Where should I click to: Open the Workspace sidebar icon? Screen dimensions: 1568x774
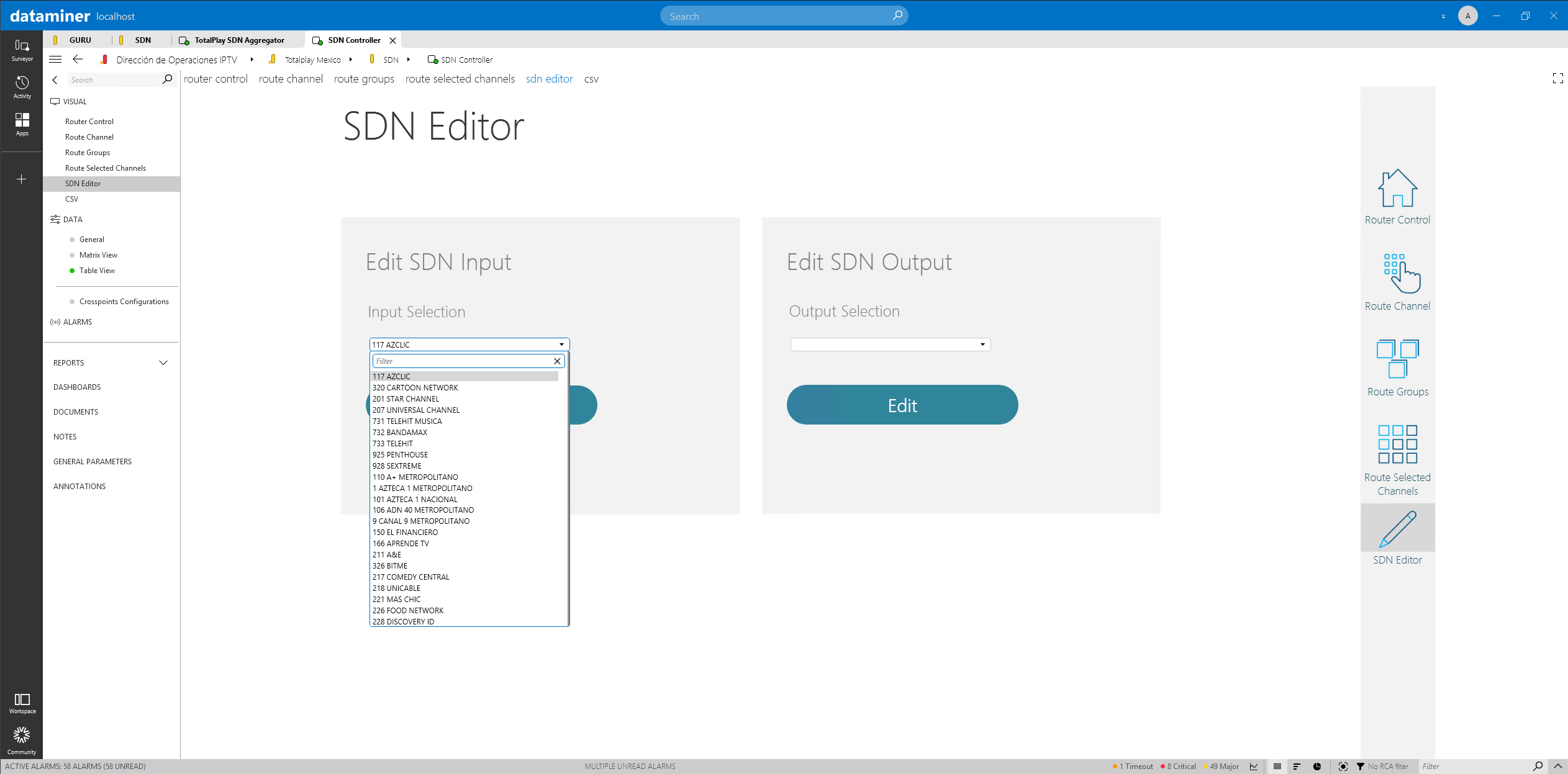click(x=22, y=703)
